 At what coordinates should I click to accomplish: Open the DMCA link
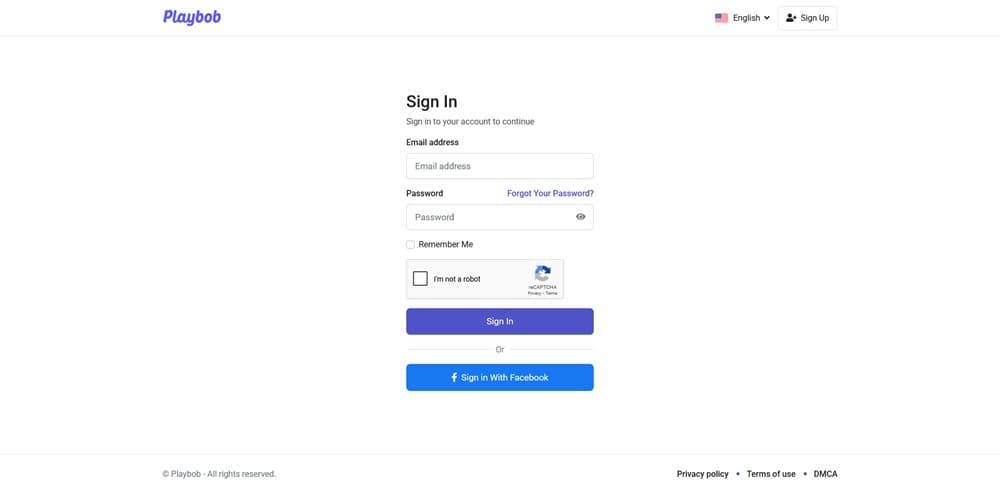(825, 474)
